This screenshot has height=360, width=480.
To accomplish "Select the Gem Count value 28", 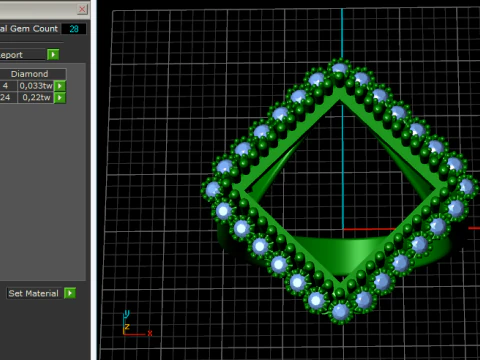I will click(74, 29).
